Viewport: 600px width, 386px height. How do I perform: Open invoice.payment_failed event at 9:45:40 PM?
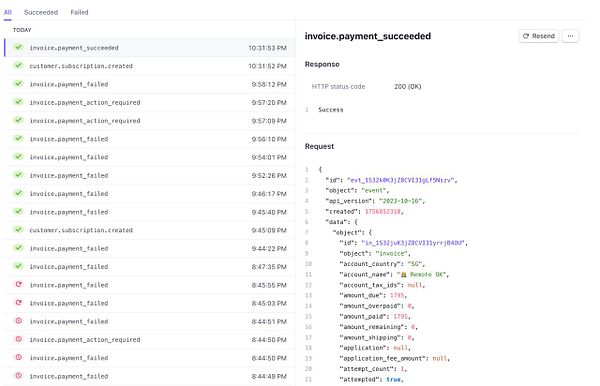150,212
